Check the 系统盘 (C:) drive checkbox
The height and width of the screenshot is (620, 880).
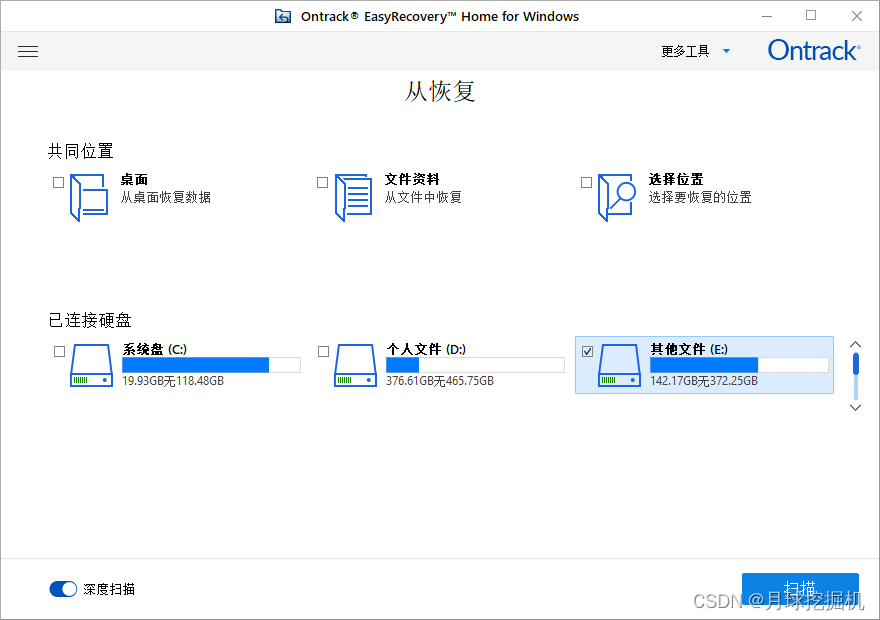[x=59, y=351]
